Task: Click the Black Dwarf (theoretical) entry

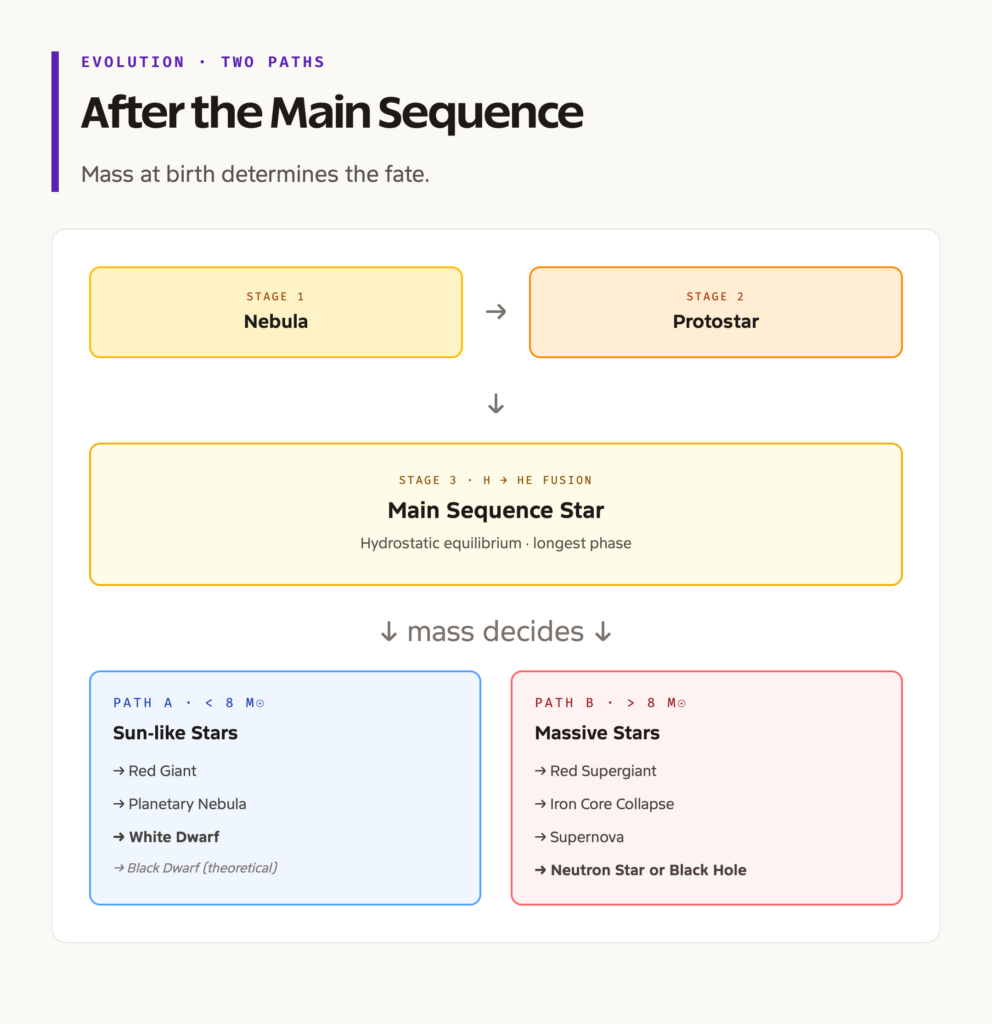Action: tap(195, 868)
